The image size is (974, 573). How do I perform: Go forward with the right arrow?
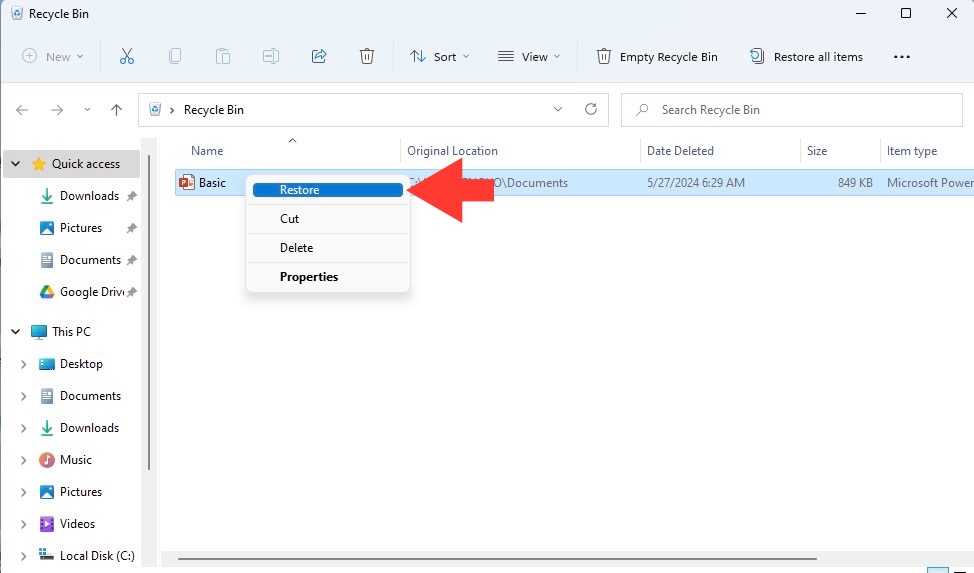[x=57, y=110]
